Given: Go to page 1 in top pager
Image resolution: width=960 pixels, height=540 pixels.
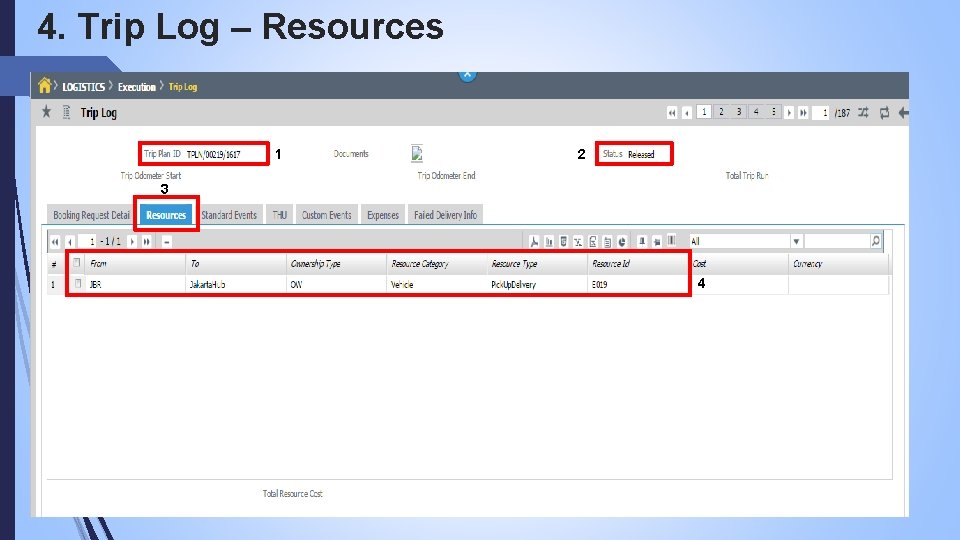Looking at the screenshot, I should tap(704, 112).
